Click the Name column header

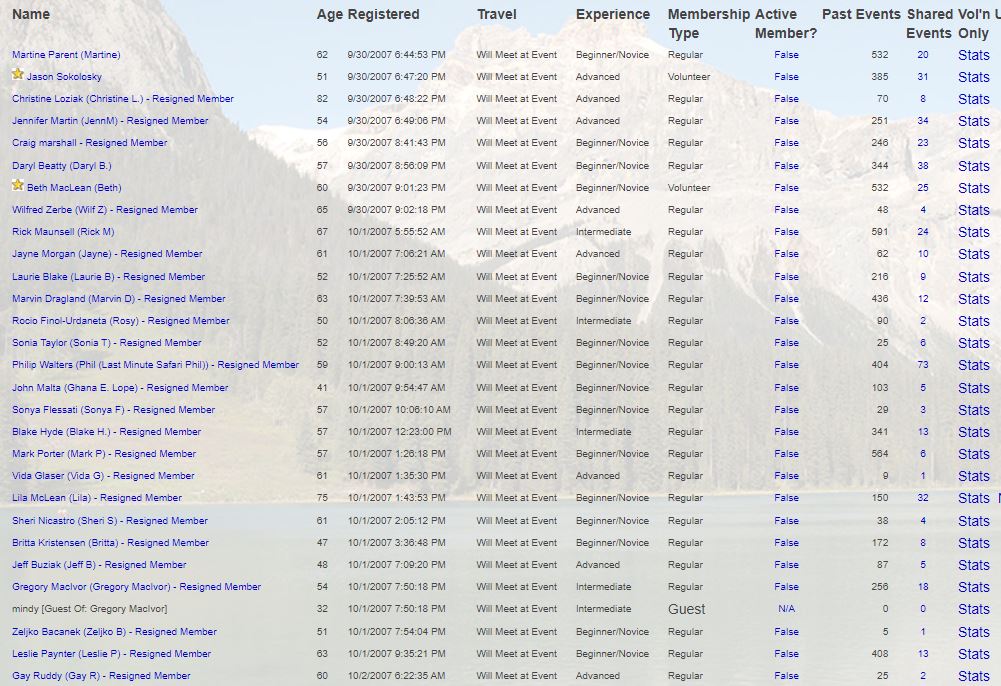click(x=31, y=14)
